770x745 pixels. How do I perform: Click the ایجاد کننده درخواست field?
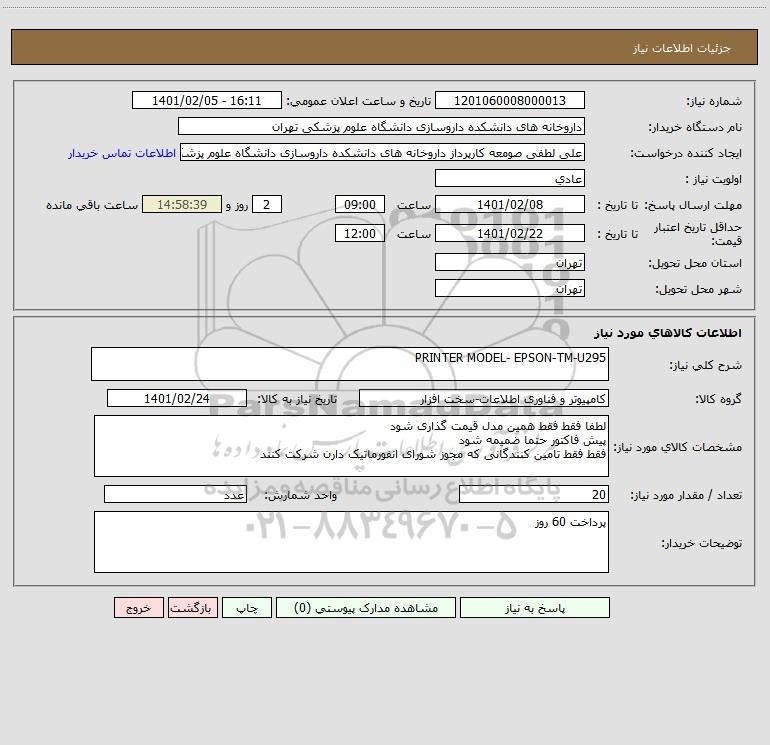point(382,152)
